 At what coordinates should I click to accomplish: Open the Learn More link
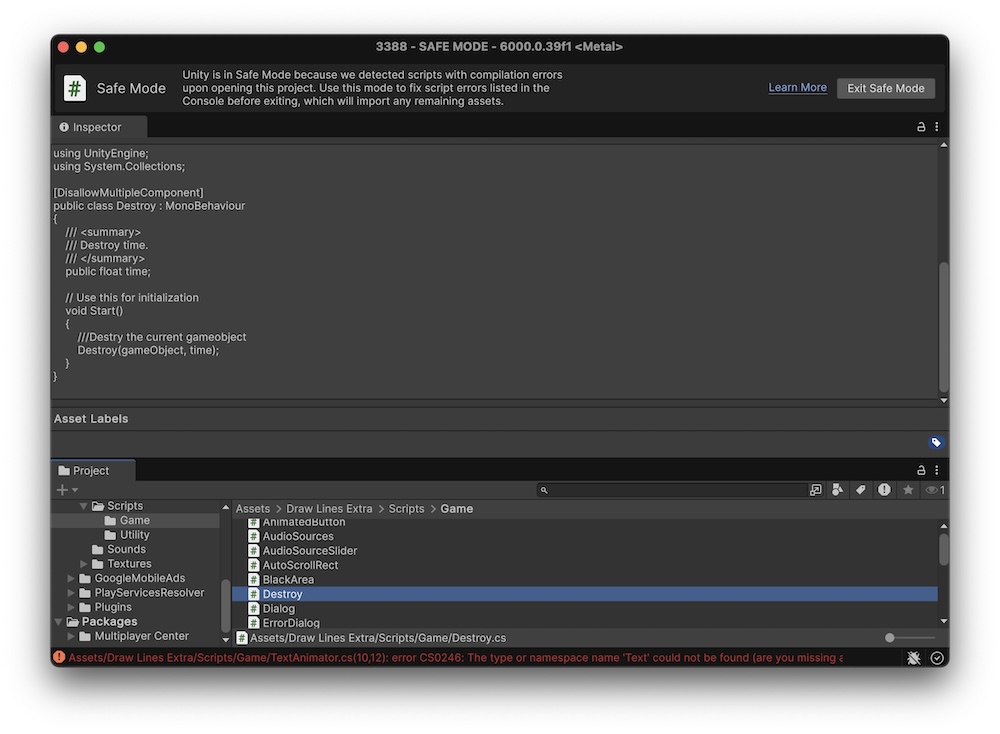(797, 88)
